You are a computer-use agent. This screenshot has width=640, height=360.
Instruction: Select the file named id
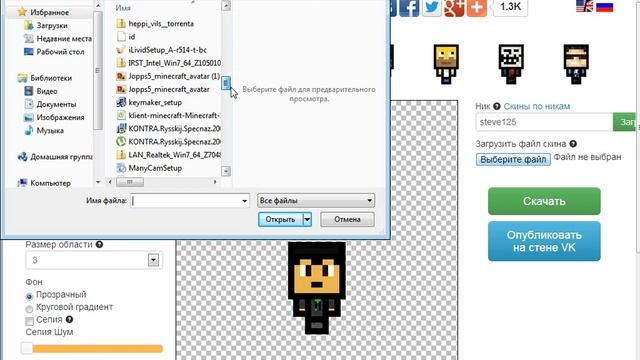pos(126,37)
